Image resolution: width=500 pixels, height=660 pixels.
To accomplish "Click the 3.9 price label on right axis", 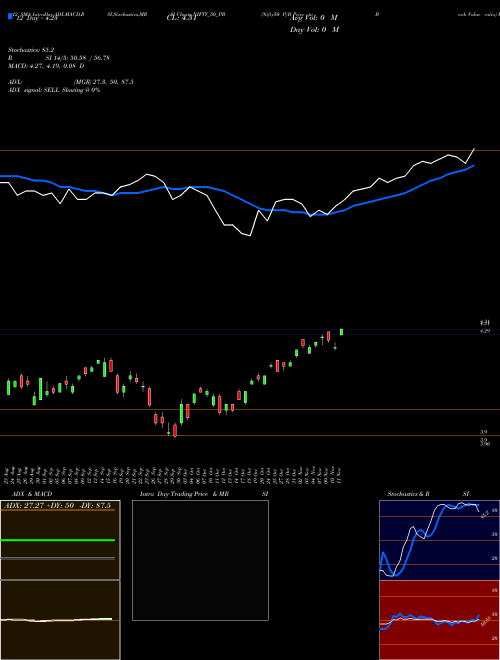I will (484, 432).
